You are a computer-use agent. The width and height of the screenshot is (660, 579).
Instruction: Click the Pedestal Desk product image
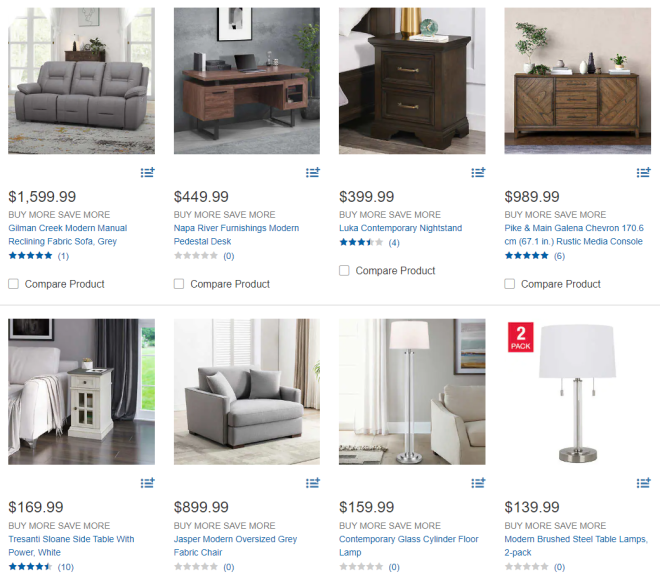pyautogui.click(x=247, y=81)
